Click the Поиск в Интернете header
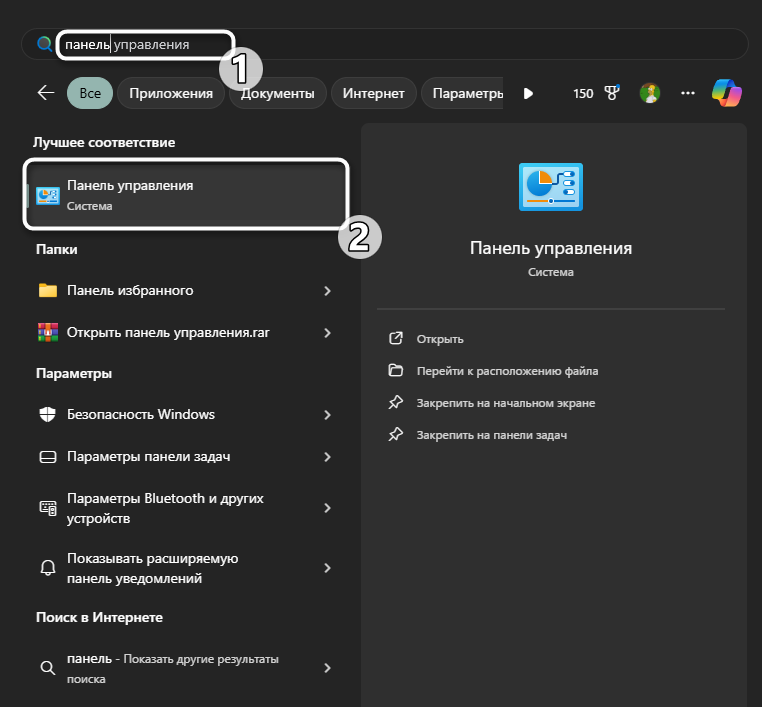The height and width of the screenshot is (707, 762). point(99,617)
